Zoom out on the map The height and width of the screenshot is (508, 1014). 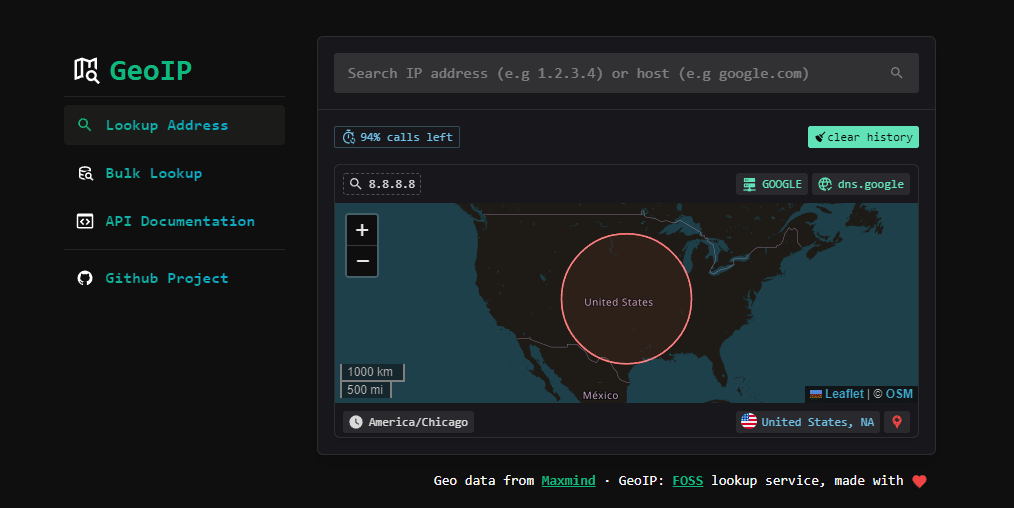tap(362, 261)
